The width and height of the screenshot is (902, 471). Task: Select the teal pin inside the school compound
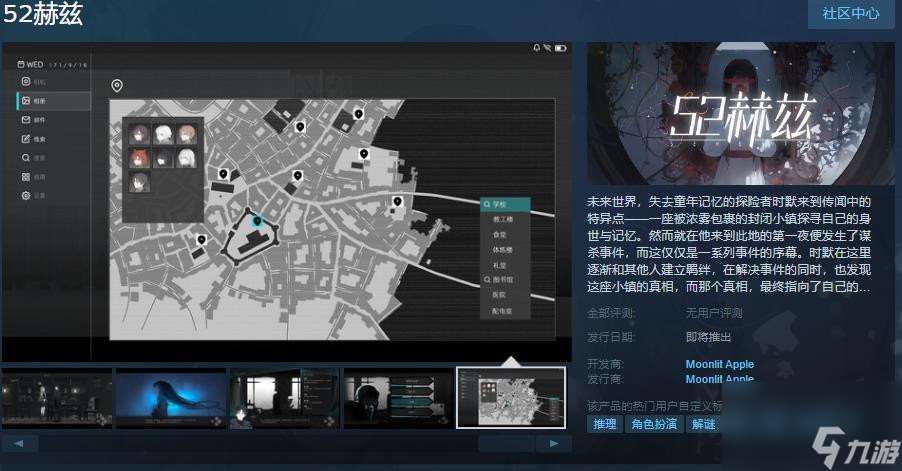pyautogui.click(x=257, y=220)
